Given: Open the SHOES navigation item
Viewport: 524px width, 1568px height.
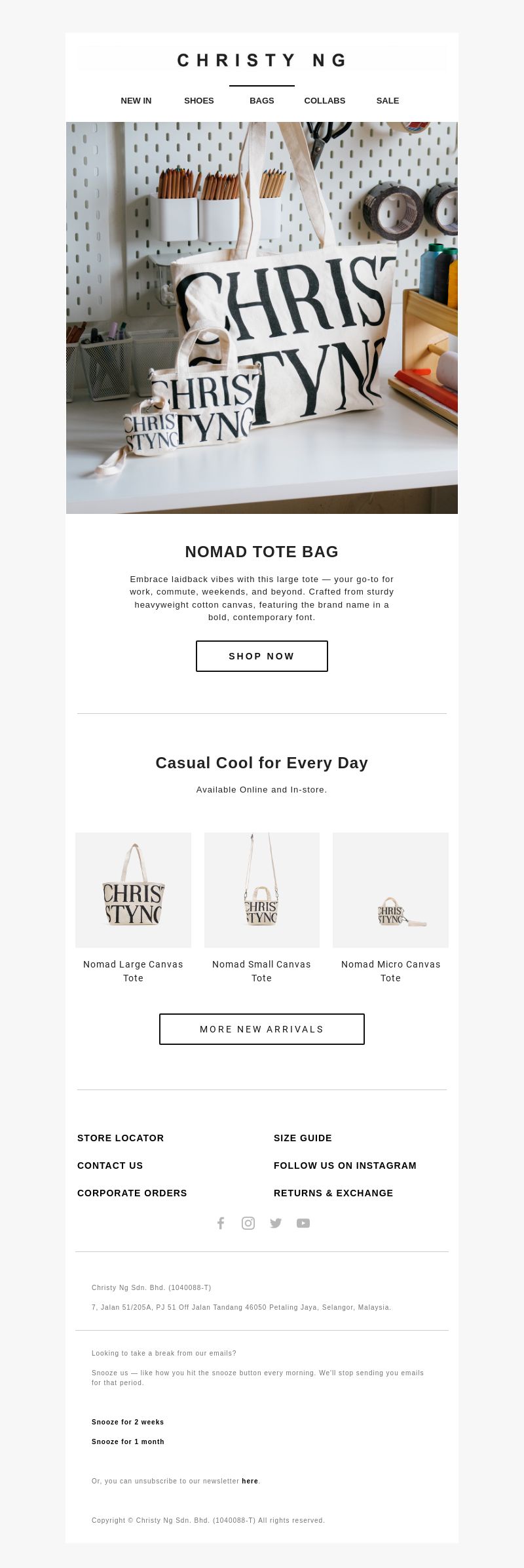Looking at the screenshot, I should tap(199, 100).
